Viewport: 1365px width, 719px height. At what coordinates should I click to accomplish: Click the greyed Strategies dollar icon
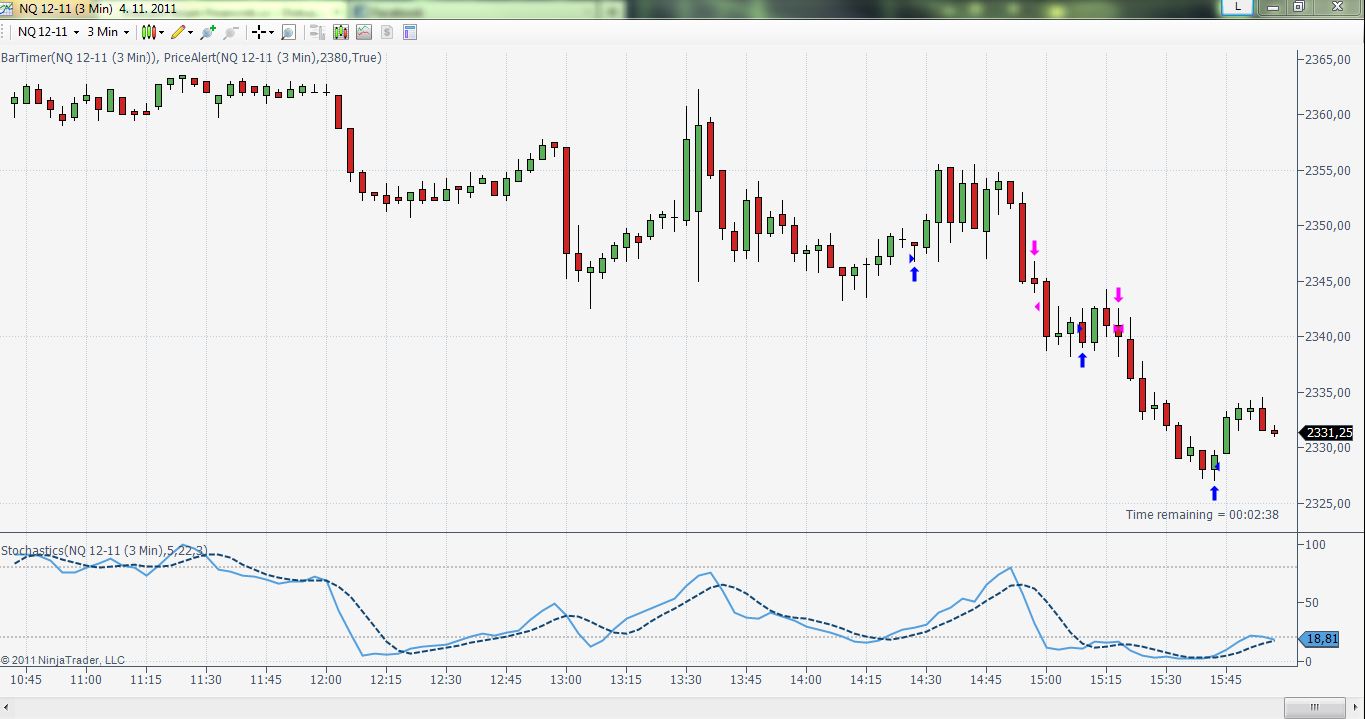point(386,32)
